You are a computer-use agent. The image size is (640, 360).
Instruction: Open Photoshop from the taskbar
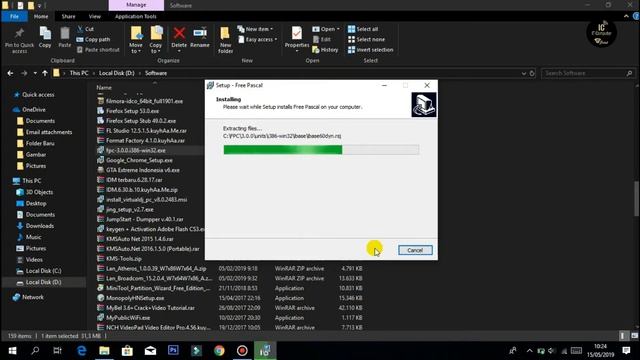click(x=173, y=351)
